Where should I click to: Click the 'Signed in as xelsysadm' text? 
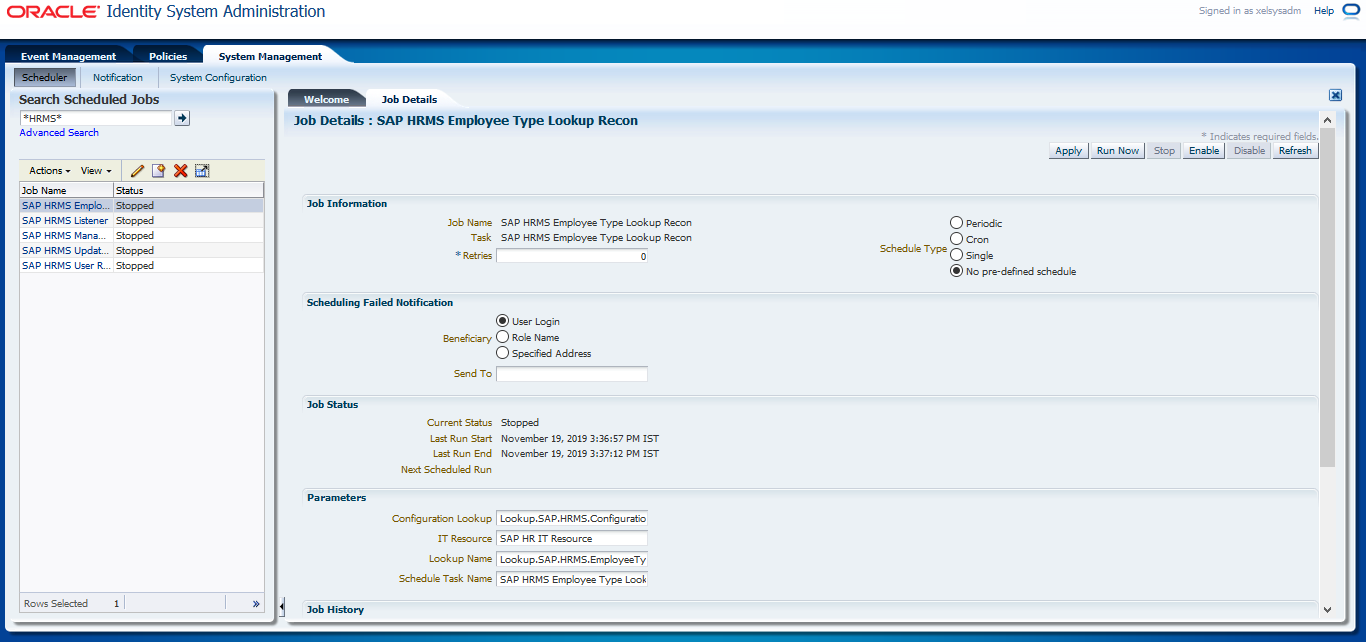pos(1250,11)
